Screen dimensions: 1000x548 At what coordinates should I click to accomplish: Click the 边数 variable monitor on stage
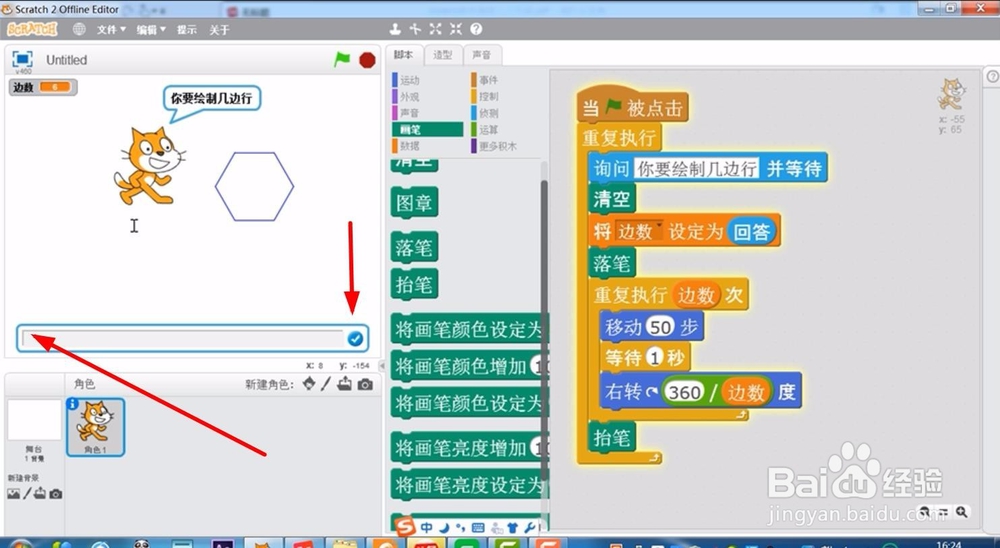43,87
